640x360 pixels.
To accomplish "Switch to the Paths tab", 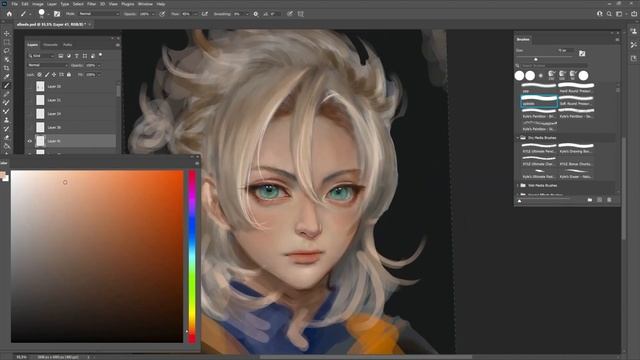I will (x=68, y=45).
